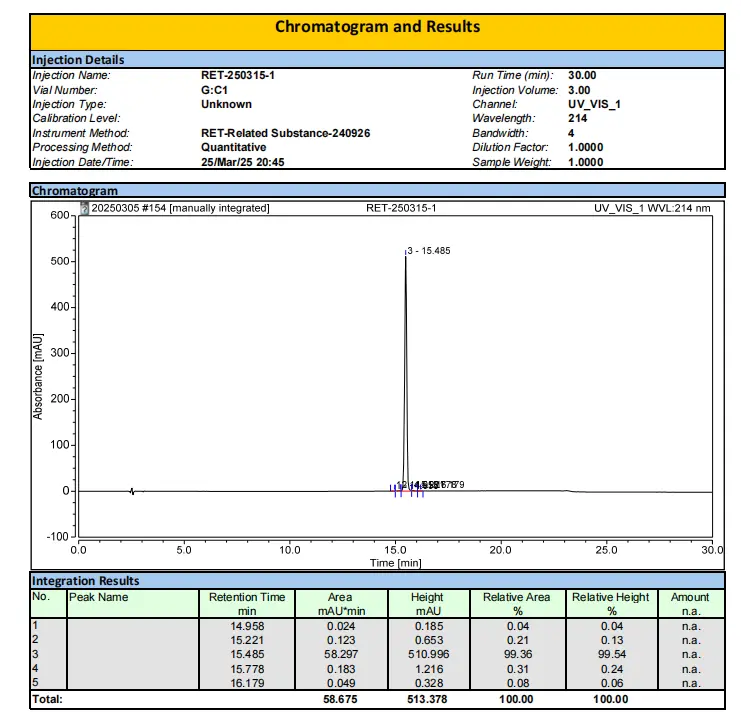Click the Relative Area column header

coord(516,603)
